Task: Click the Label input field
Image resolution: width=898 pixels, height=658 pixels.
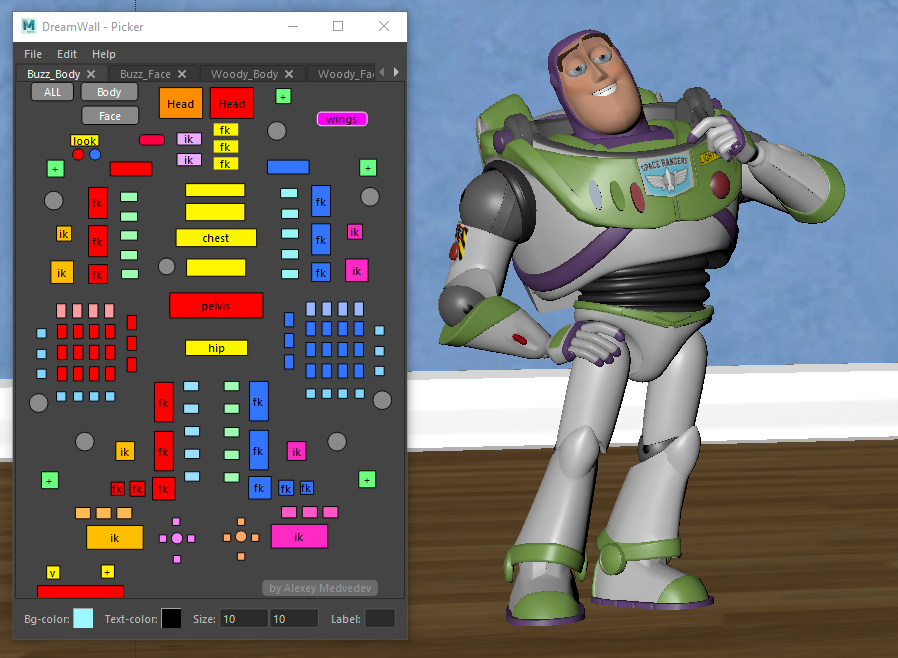Action: [x=380, y=618]
